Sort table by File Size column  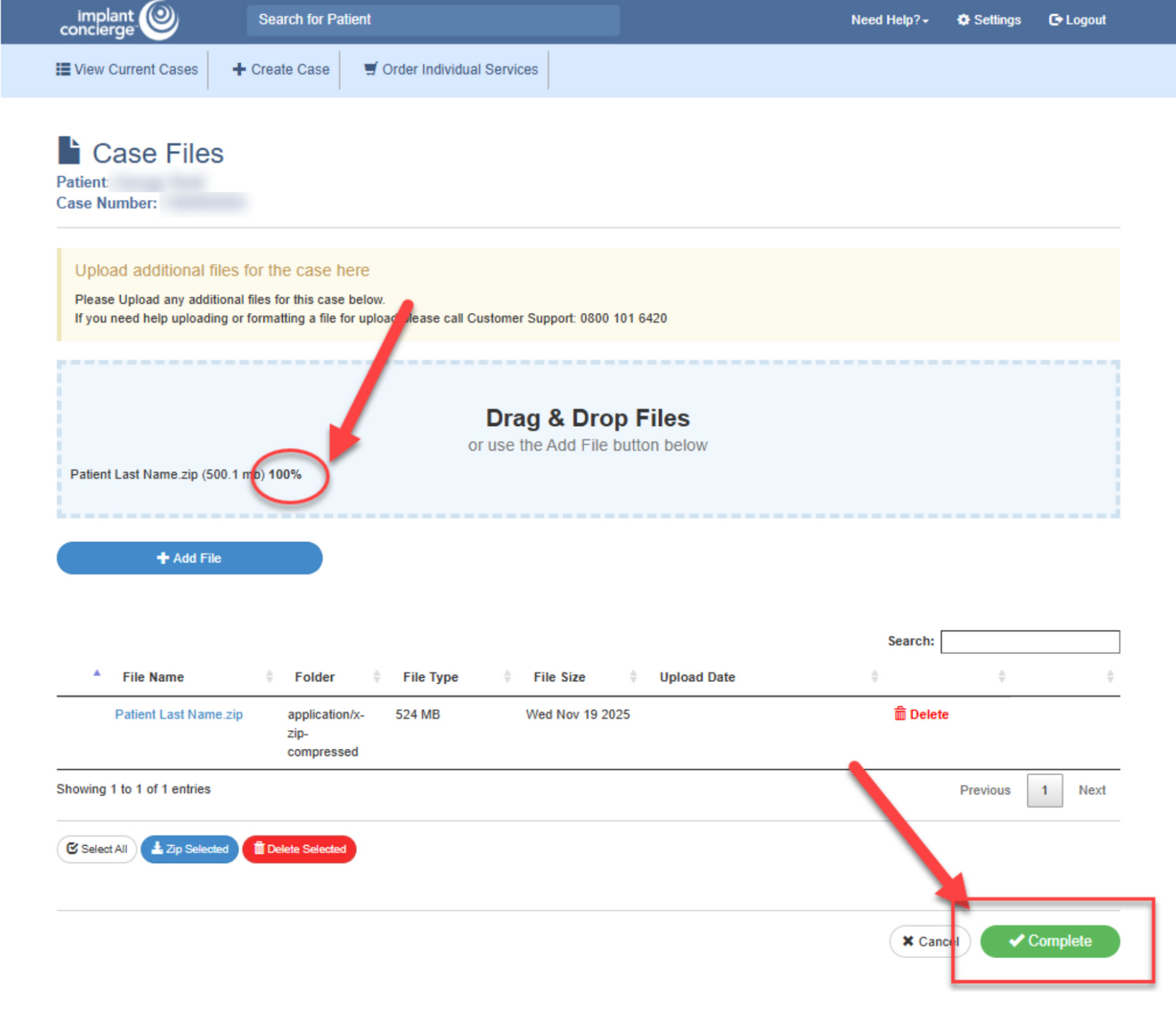(559, 677)
